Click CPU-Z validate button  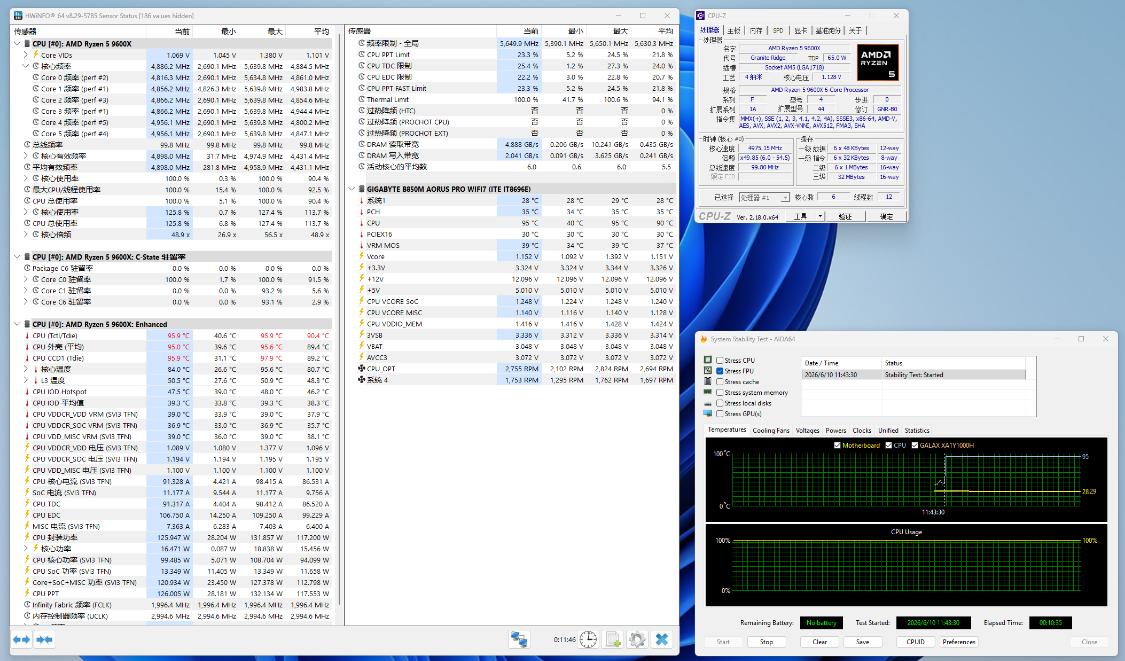[x=845, y=216]
